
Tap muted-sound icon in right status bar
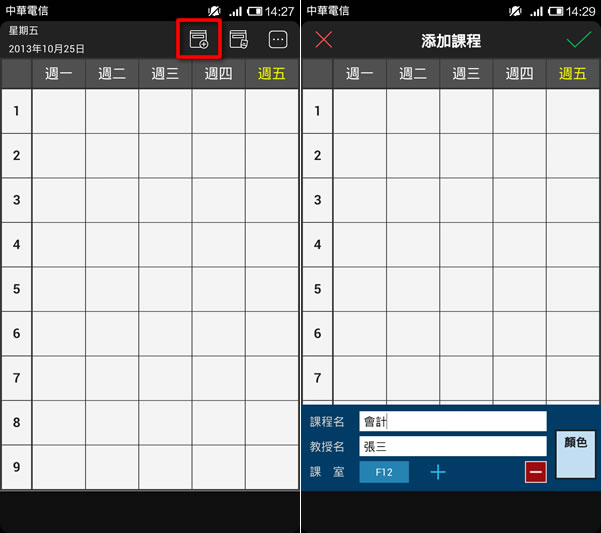pyautogui.click(x=515, y=11)
